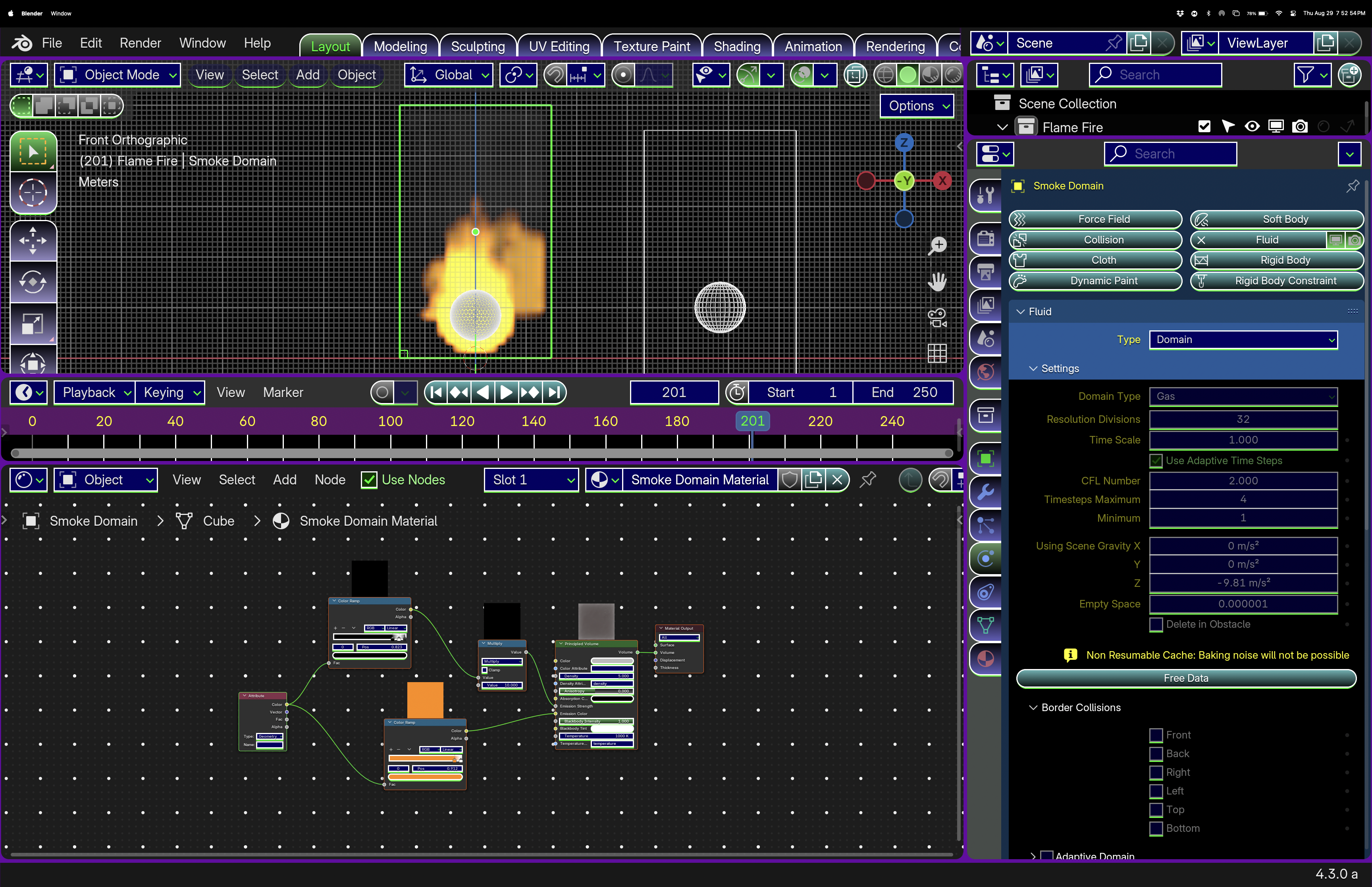Open the Node menu in shader editor
Viewport: 1372px width, 887px height.
[x=330, y=480]
